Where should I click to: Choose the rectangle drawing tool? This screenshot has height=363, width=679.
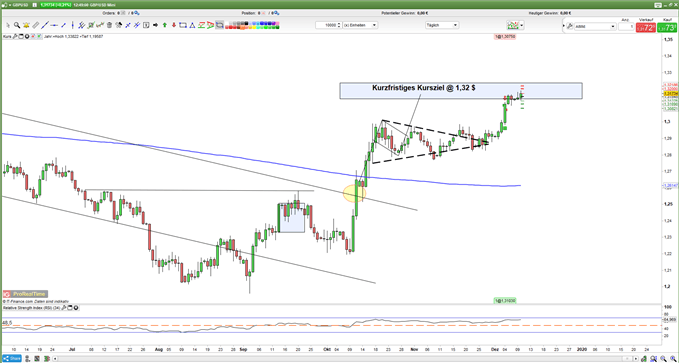pyautogui.click(x=183, y=25)
